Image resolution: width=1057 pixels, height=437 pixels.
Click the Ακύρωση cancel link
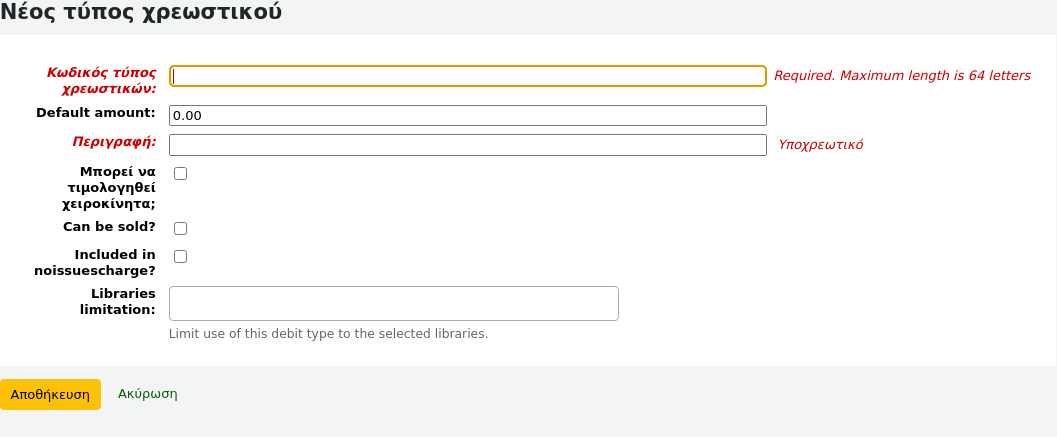pyautogui.click(x=147, y=394)
